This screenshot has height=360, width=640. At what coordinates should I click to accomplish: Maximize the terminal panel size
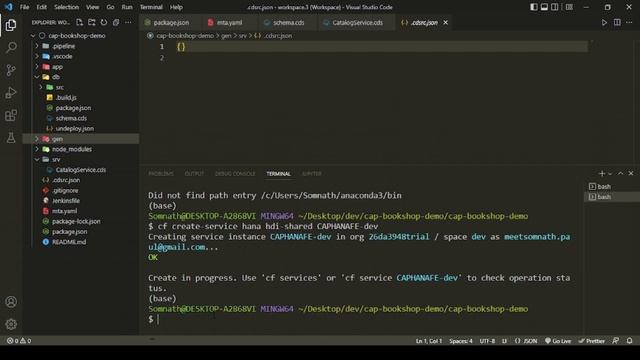(620, 173)
